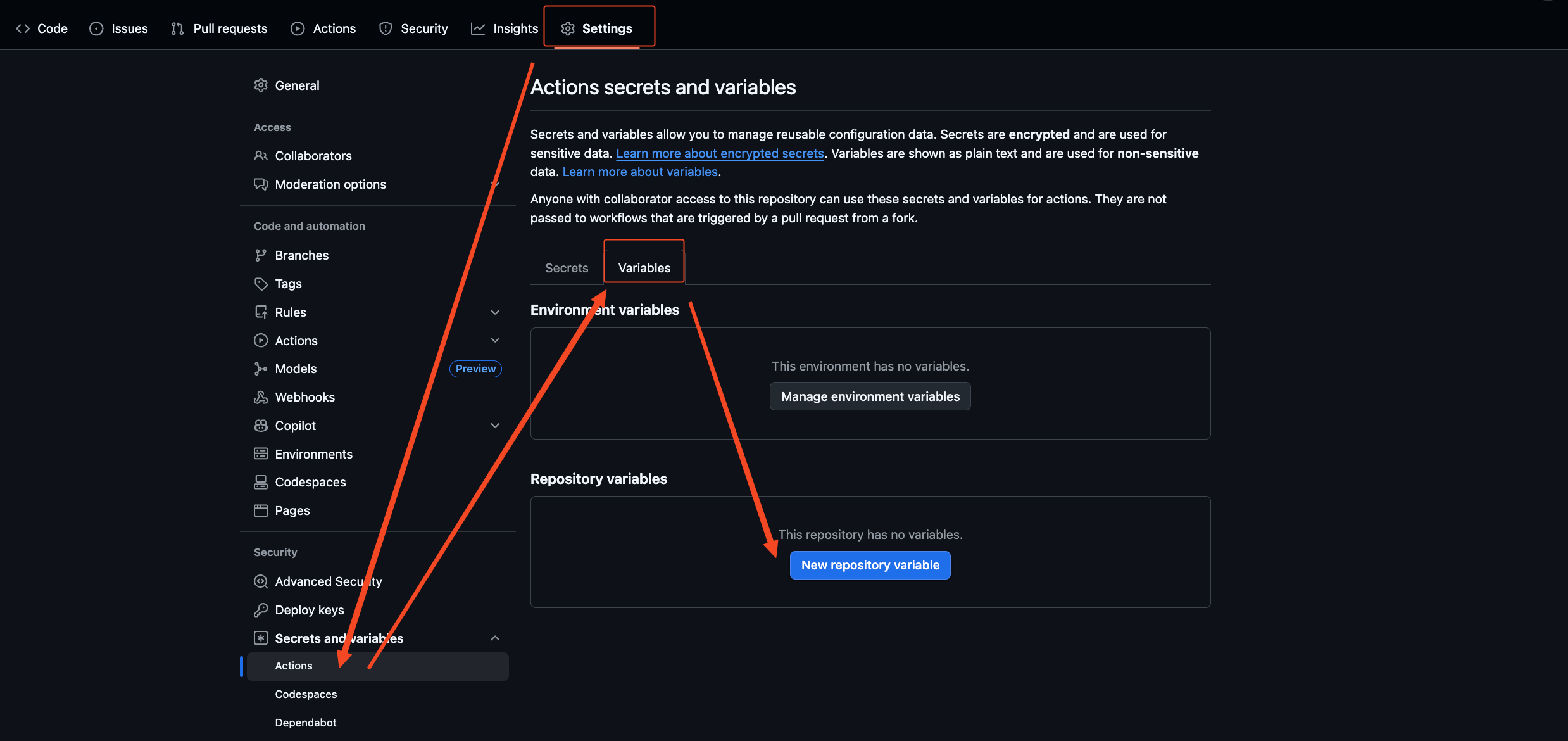The image size is (1568, 741).
Task: Open Learn more about encrypted secrets link
Action: pos(720,153)
